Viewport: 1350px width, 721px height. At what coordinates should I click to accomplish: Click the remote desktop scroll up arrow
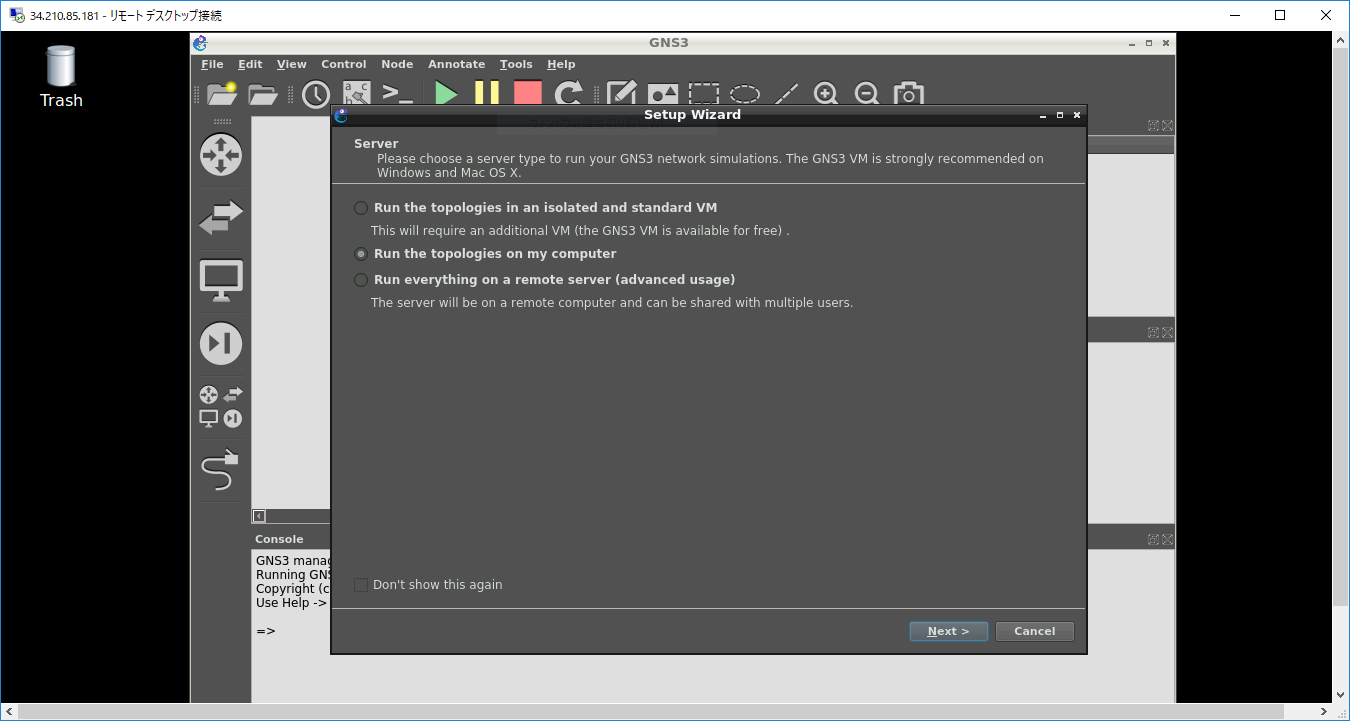(1341, 40)
